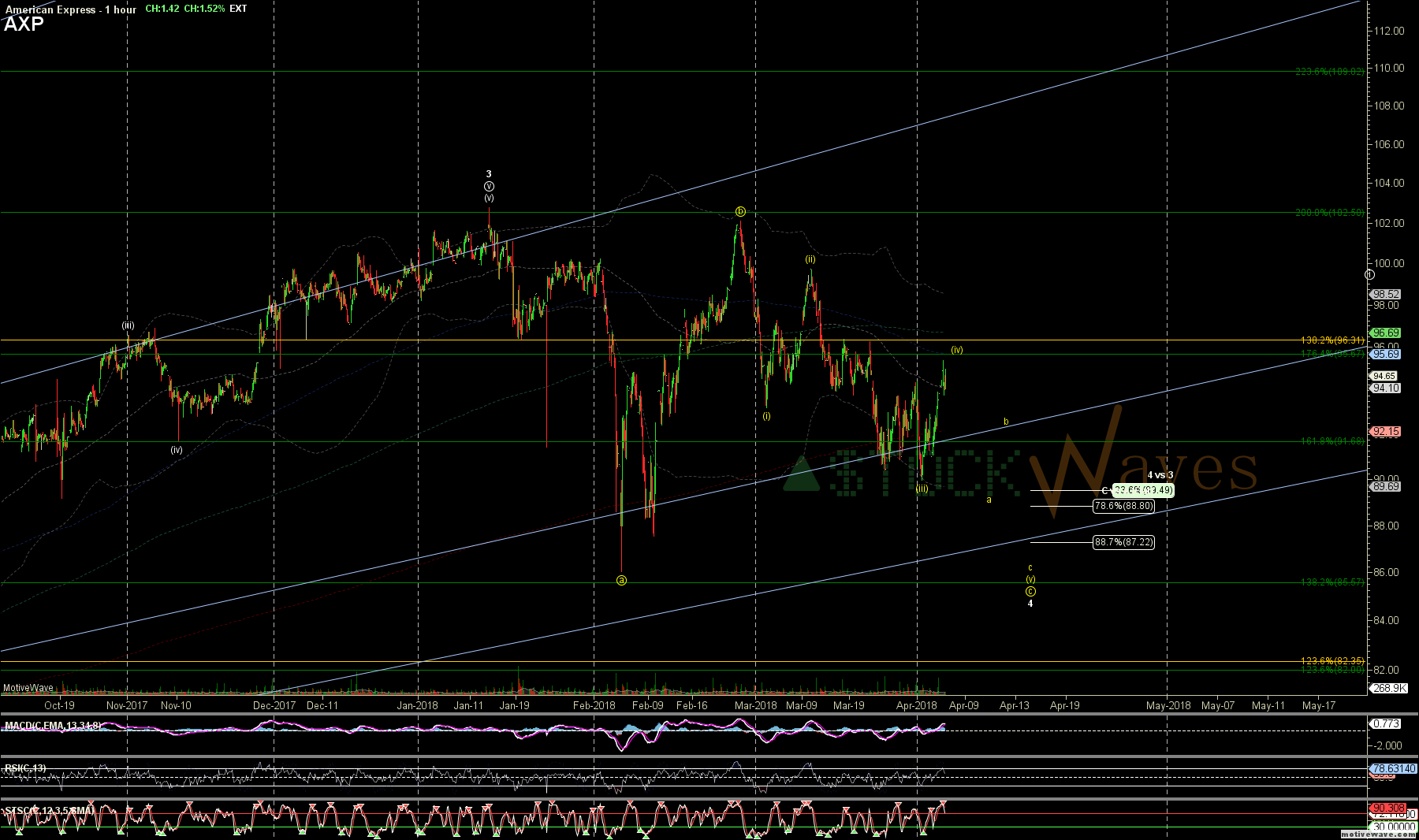Click the Dec-2017 date axis label
This screenshot has height=840, width=1419.
[x=274, y=705]
